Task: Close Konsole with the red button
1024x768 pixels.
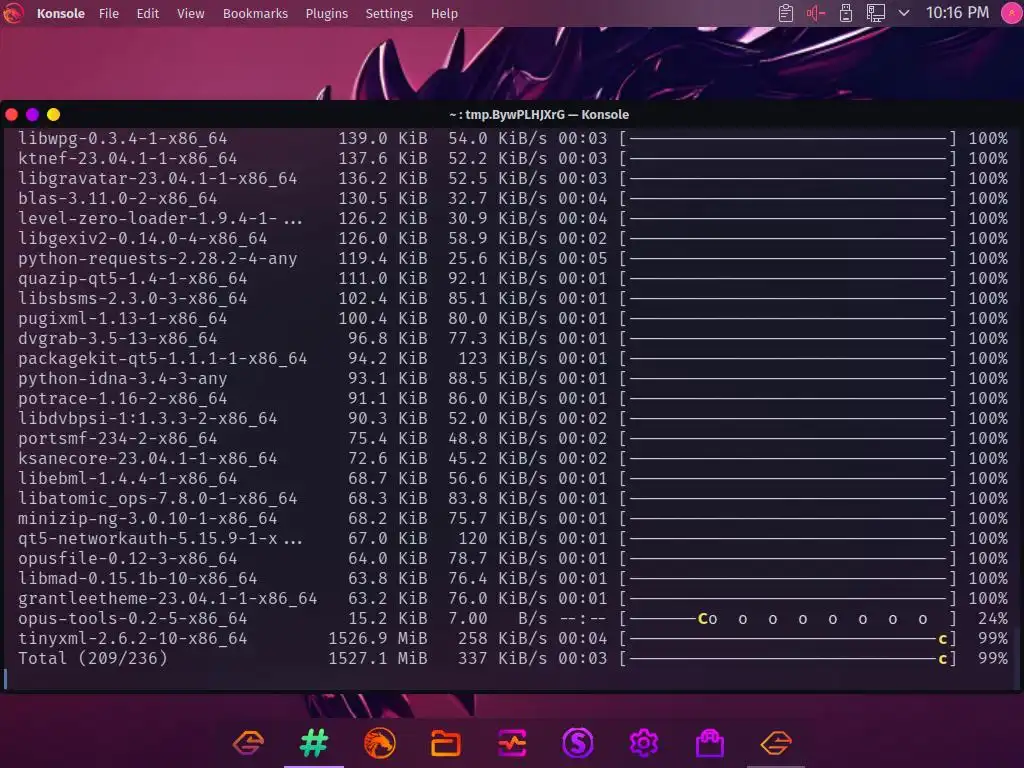Action: [x=12, y=115]
